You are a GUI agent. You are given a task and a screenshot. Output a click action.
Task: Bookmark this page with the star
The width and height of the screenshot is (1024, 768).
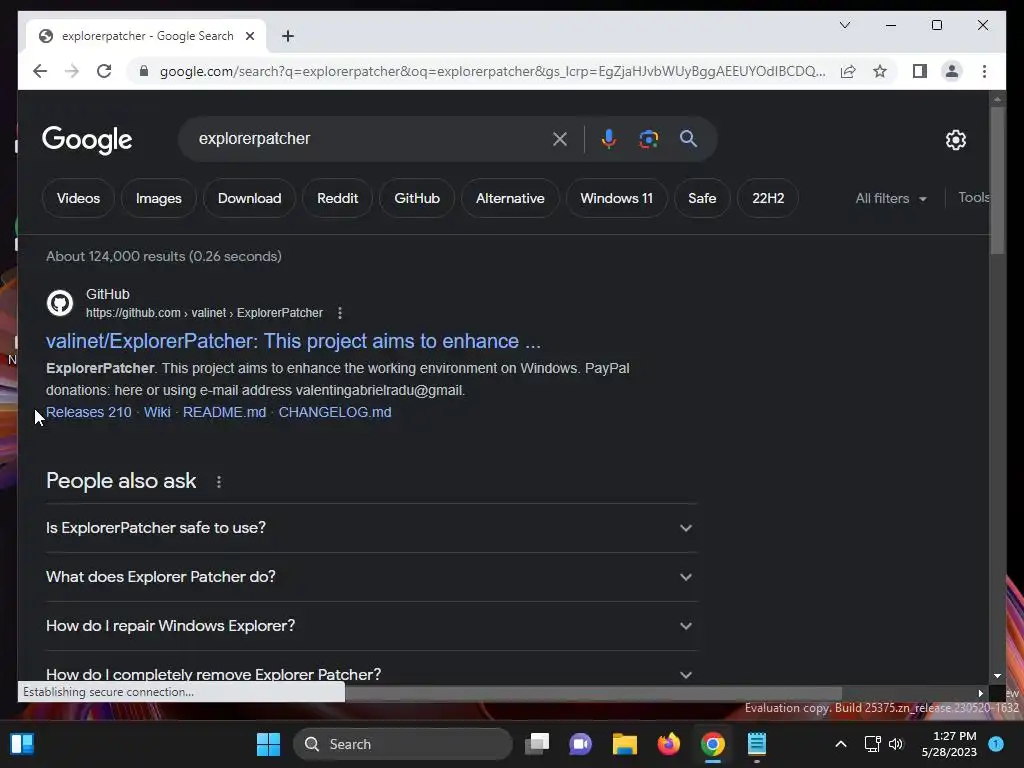point(880,71)
